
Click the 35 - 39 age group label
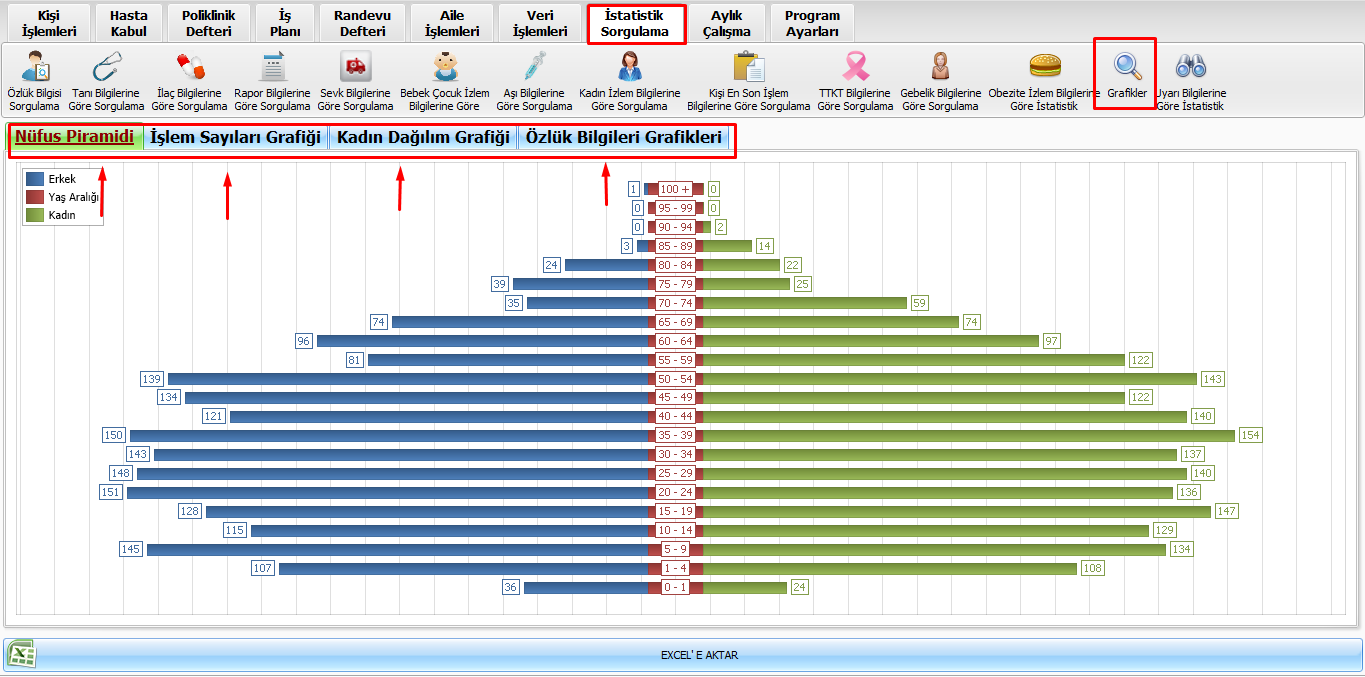[676, 435]
